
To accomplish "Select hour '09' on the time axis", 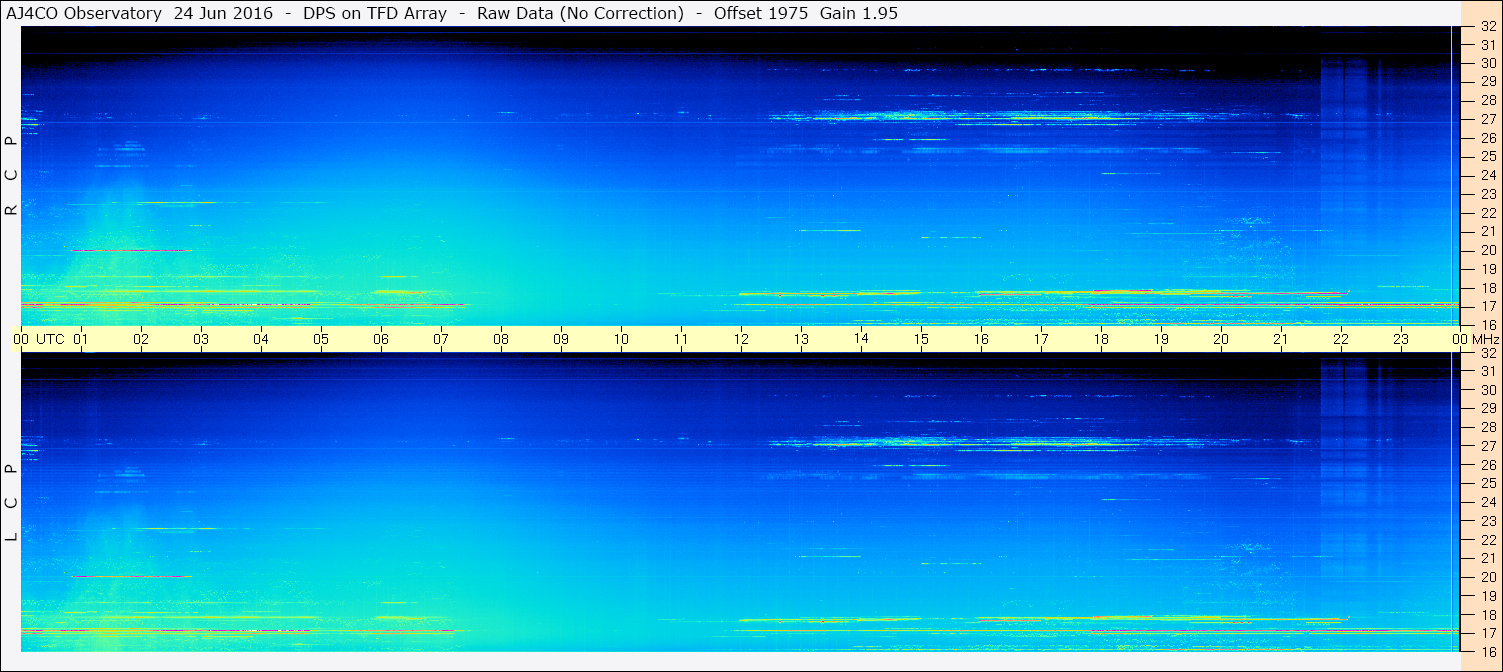I will pos(561,339).
